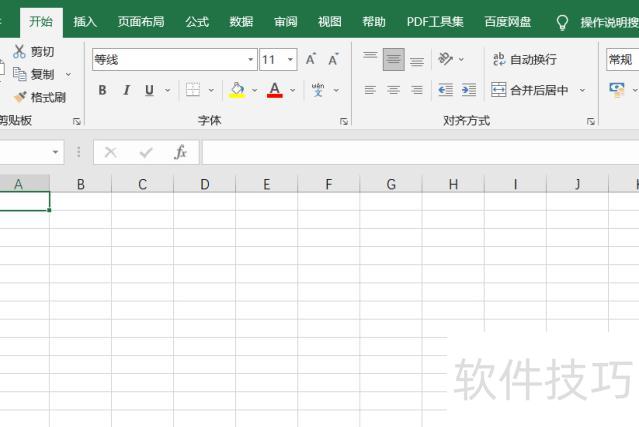Click the Insert Function fx icon
The image size is (639, 427).
click(180, 152)
